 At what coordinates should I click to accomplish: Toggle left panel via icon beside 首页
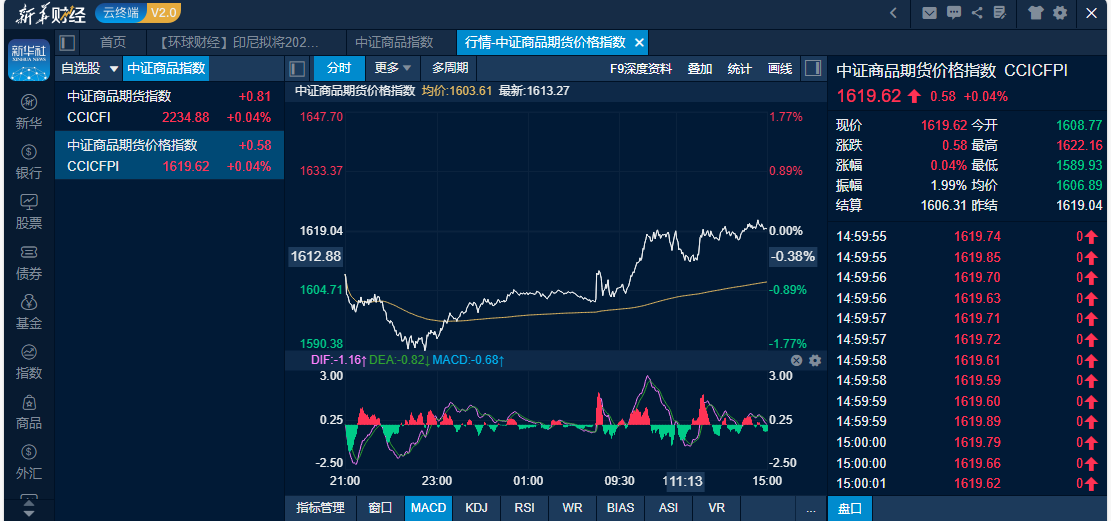coord(67,42)
